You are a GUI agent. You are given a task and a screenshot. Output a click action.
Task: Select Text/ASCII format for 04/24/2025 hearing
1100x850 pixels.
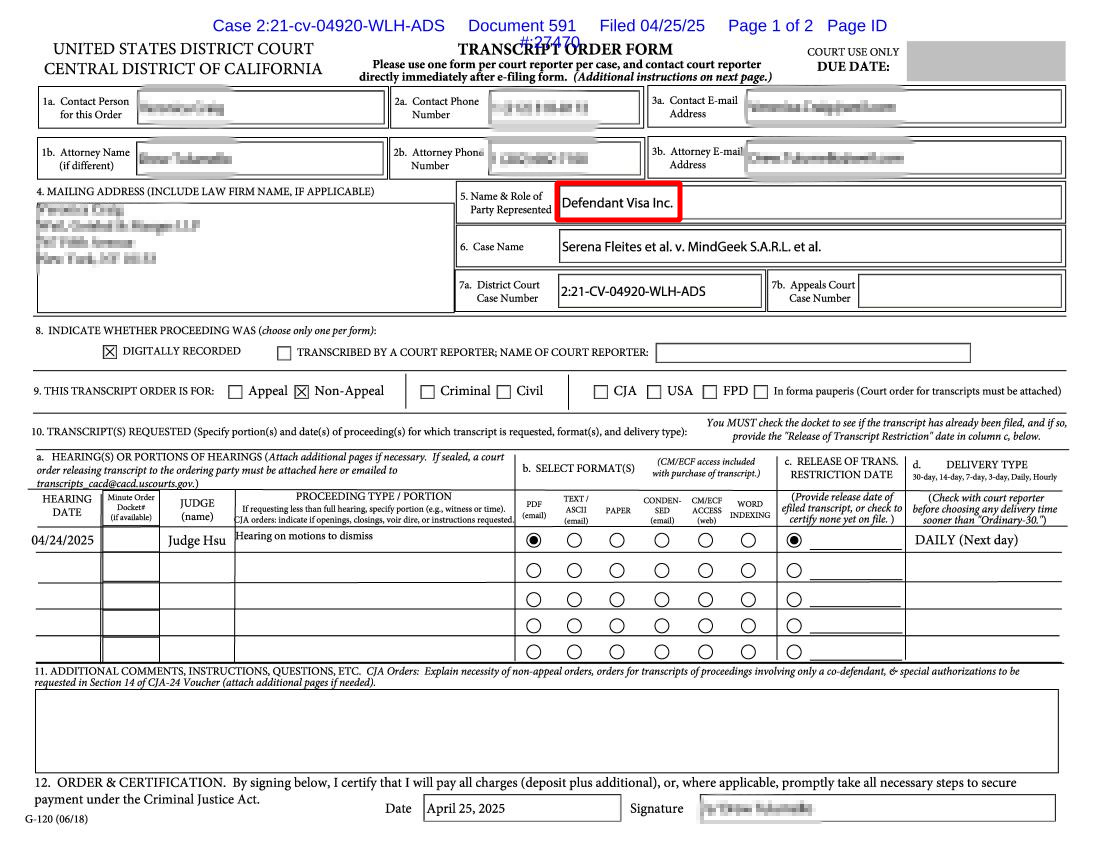(575, 541)
